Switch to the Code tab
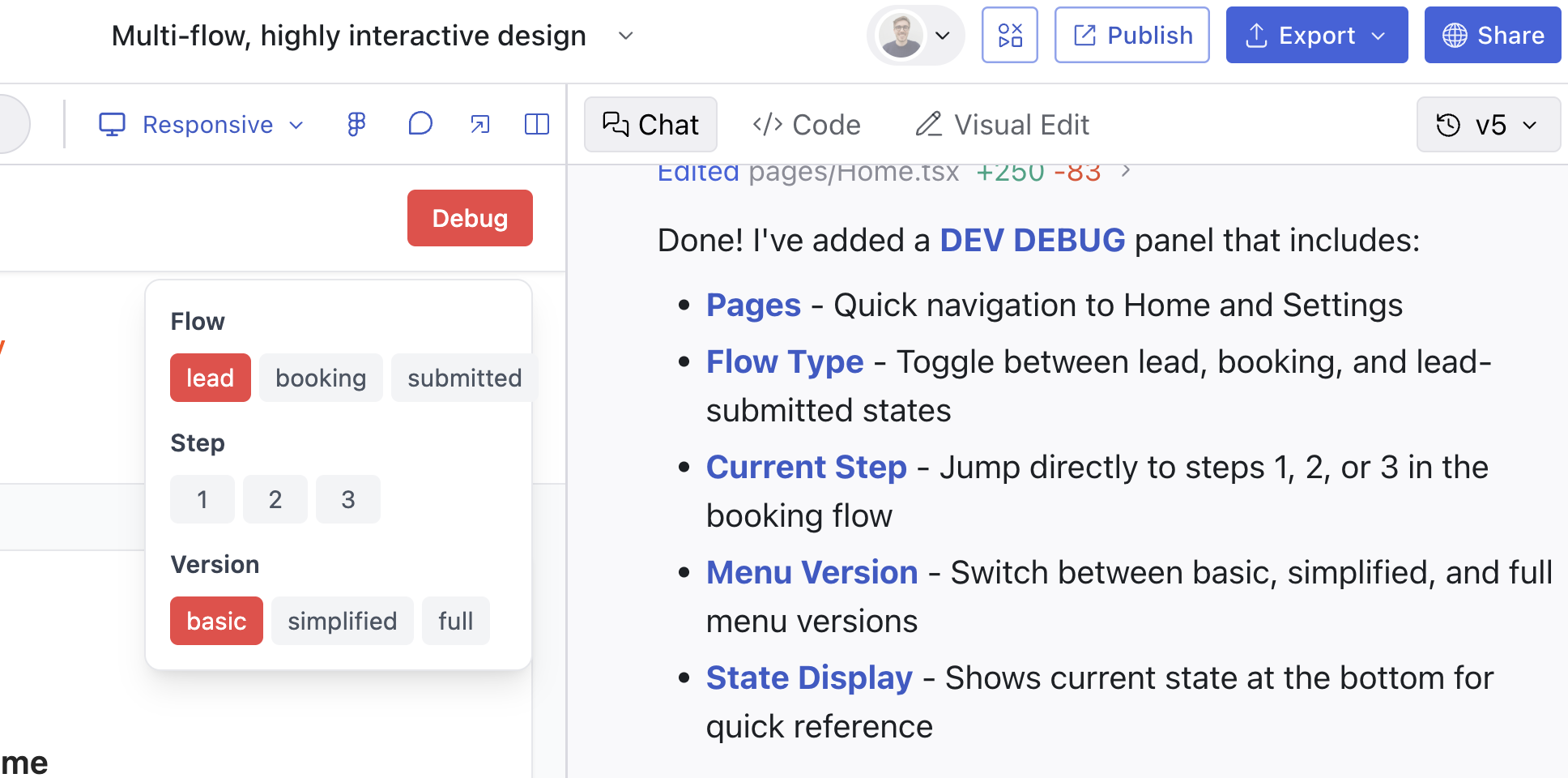The width and height of the screenshot is (1568, 778). (x=807, y=125)
